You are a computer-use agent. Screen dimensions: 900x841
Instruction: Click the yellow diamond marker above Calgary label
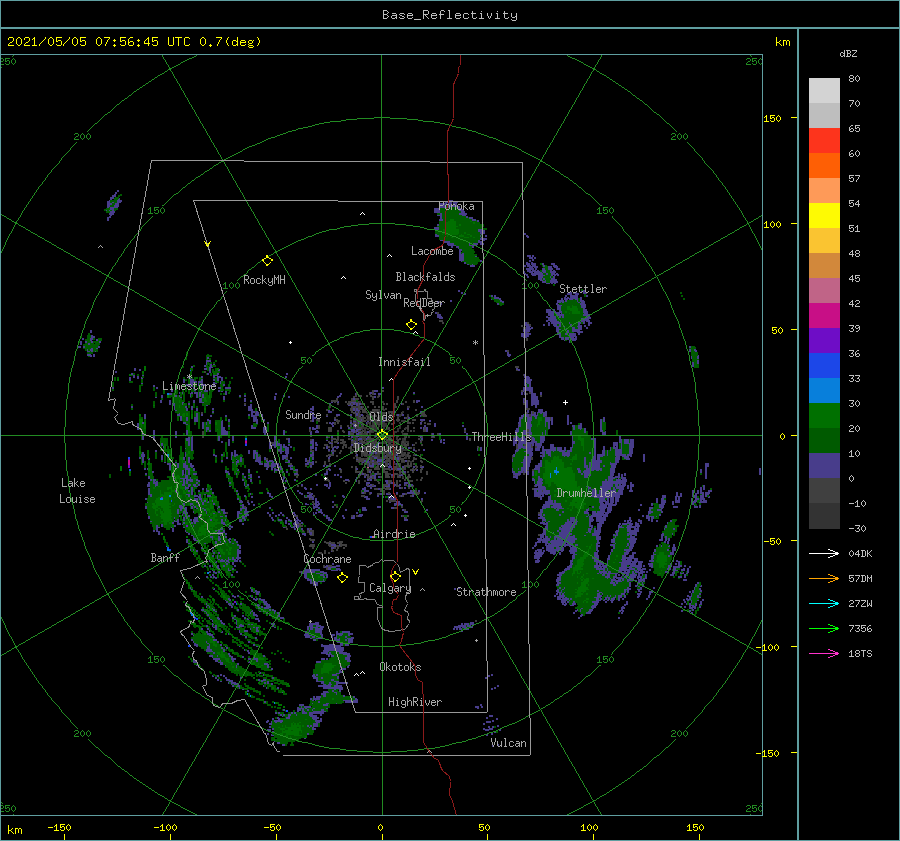coord(395,576)
